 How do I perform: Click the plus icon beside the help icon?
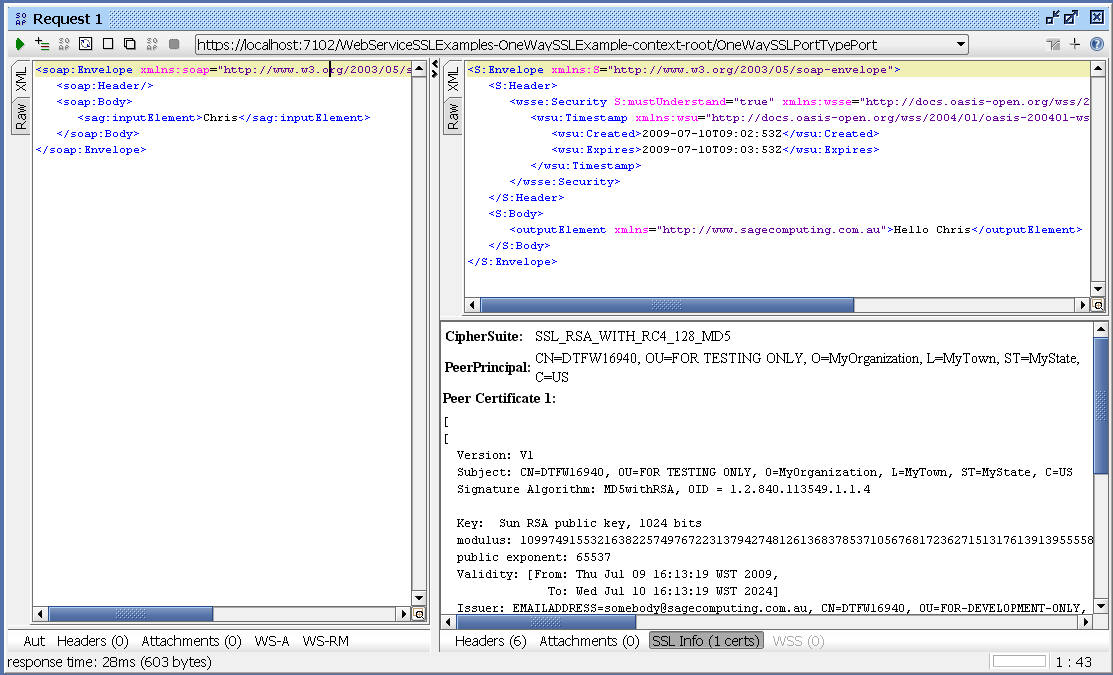pos(1075,44)
